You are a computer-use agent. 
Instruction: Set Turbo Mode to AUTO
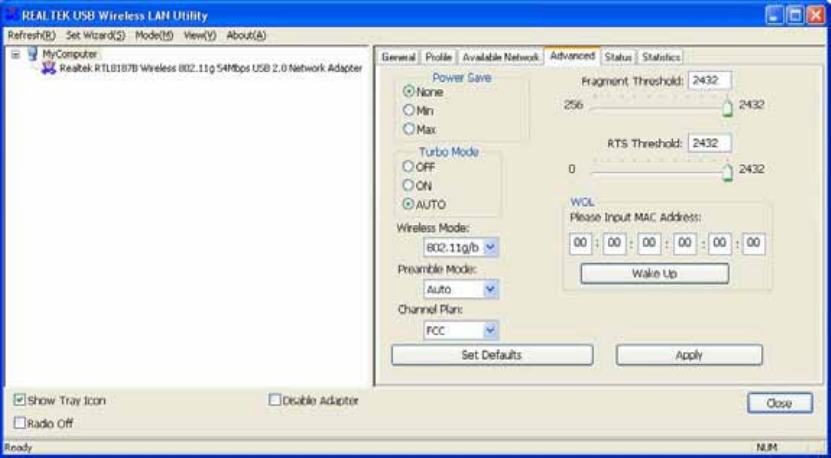[x=408, y=204]
